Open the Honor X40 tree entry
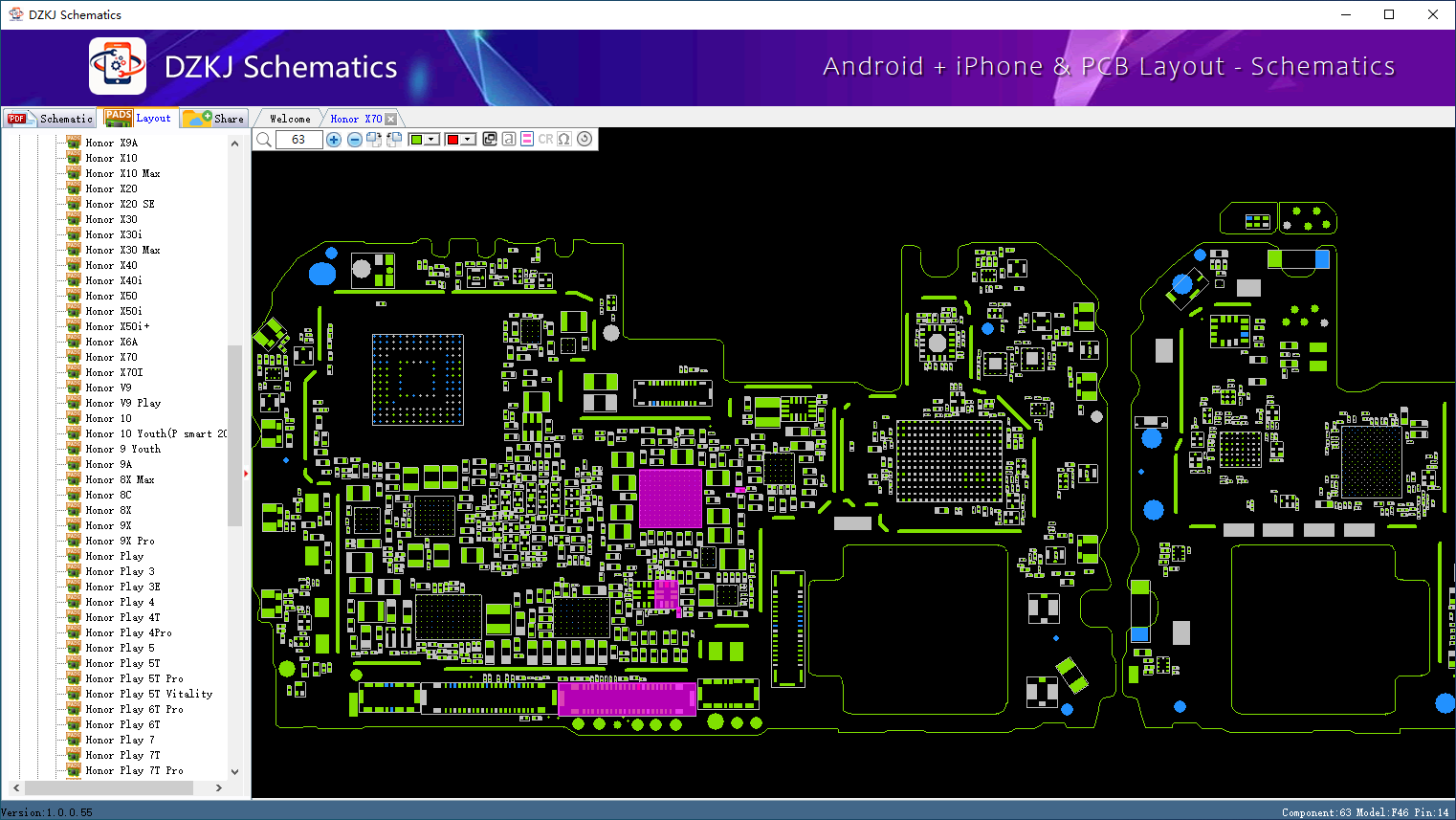Viewport: 1456px width, 820px height. [111, 265]
